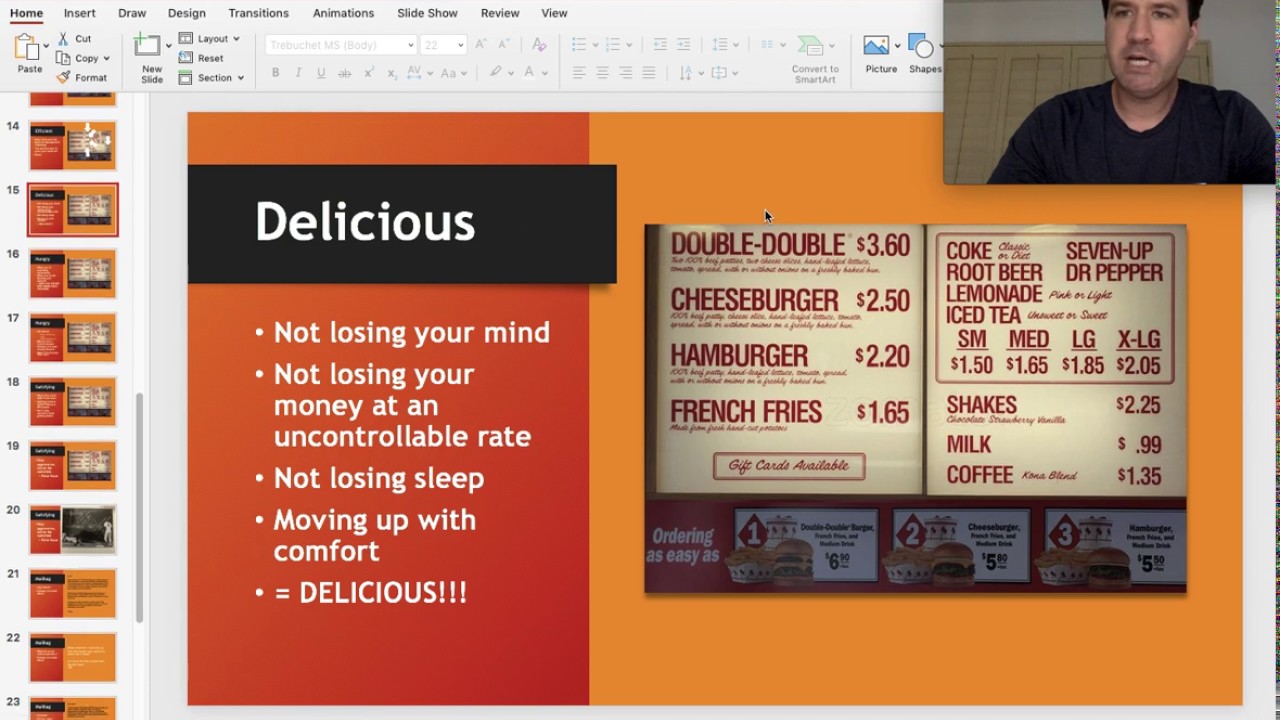Click the bulleted list icon
Viewport: 1280px width, 720px height.
click(579, 45)
